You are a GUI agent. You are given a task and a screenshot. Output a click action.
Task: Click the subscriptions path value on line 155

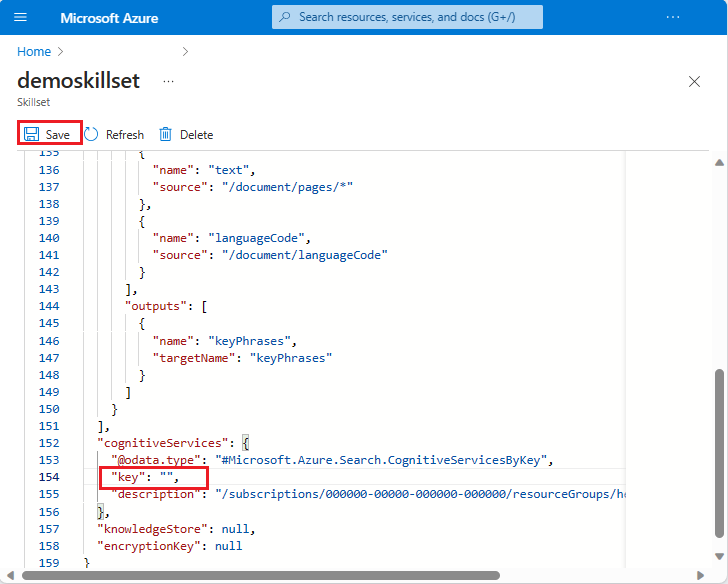[420, 494]
